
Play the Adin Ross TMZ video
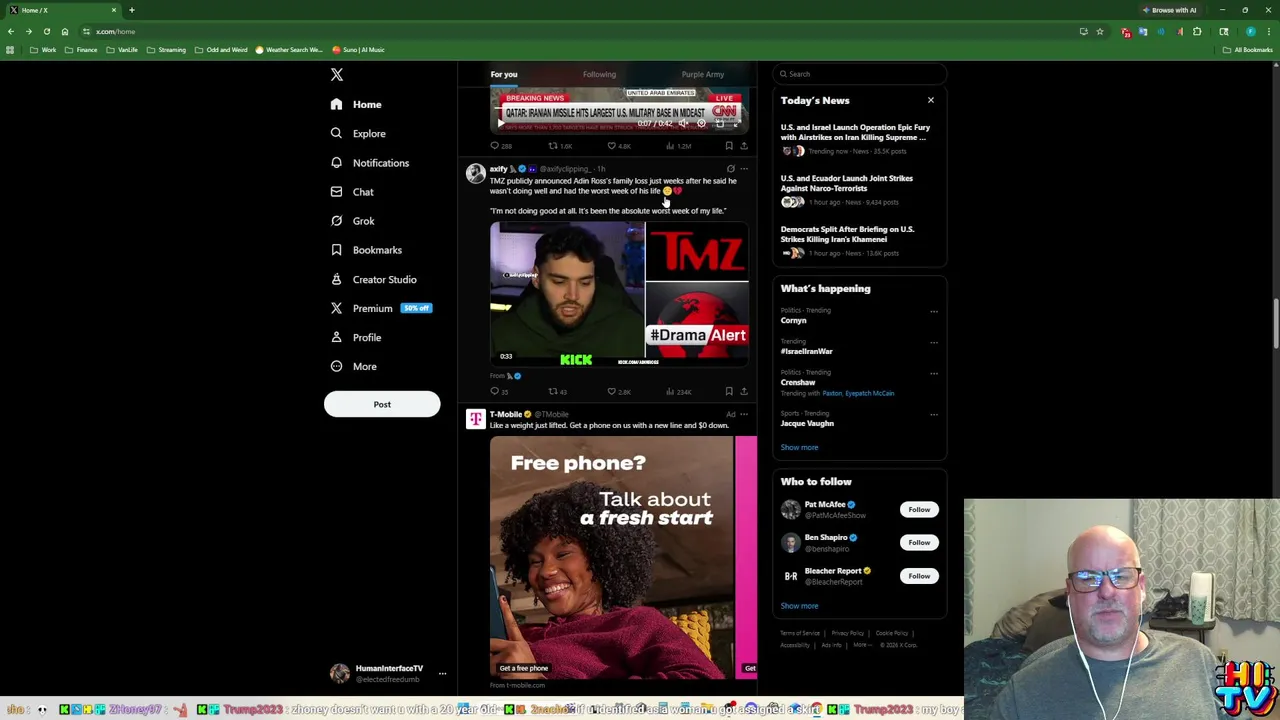[x=619, y=293]
